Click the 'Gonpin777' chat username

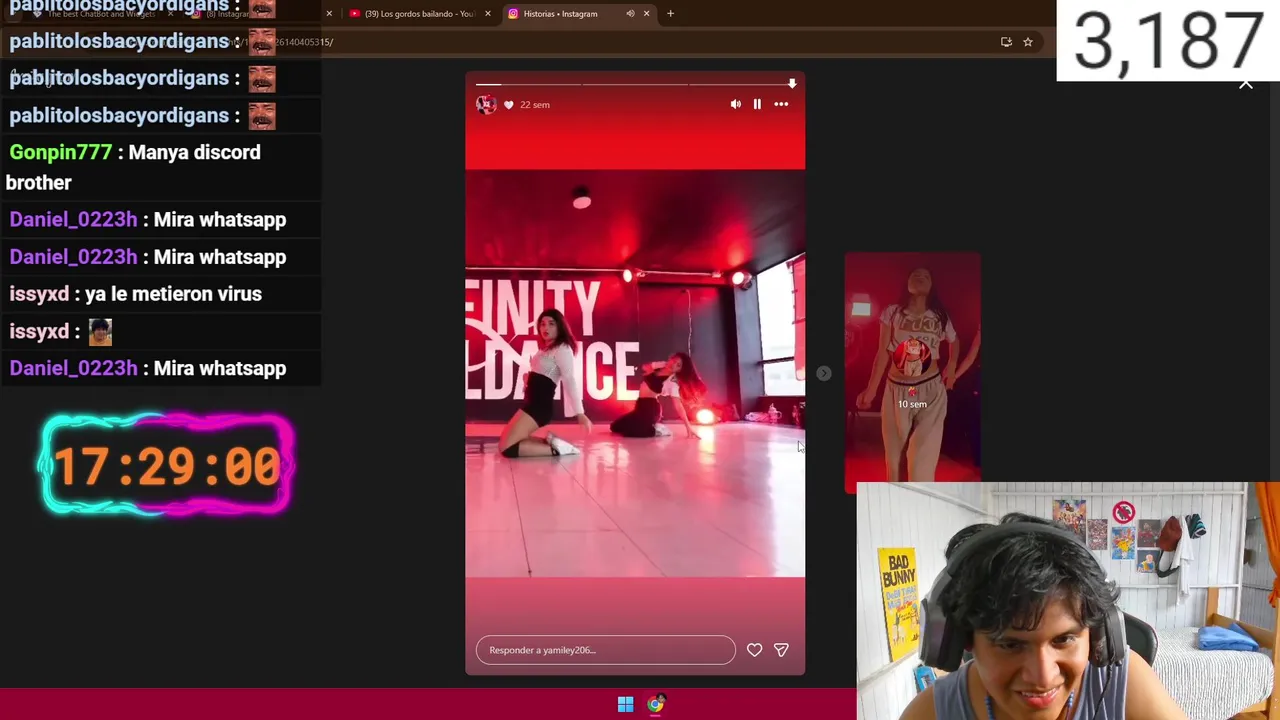(x=61, y=152)
